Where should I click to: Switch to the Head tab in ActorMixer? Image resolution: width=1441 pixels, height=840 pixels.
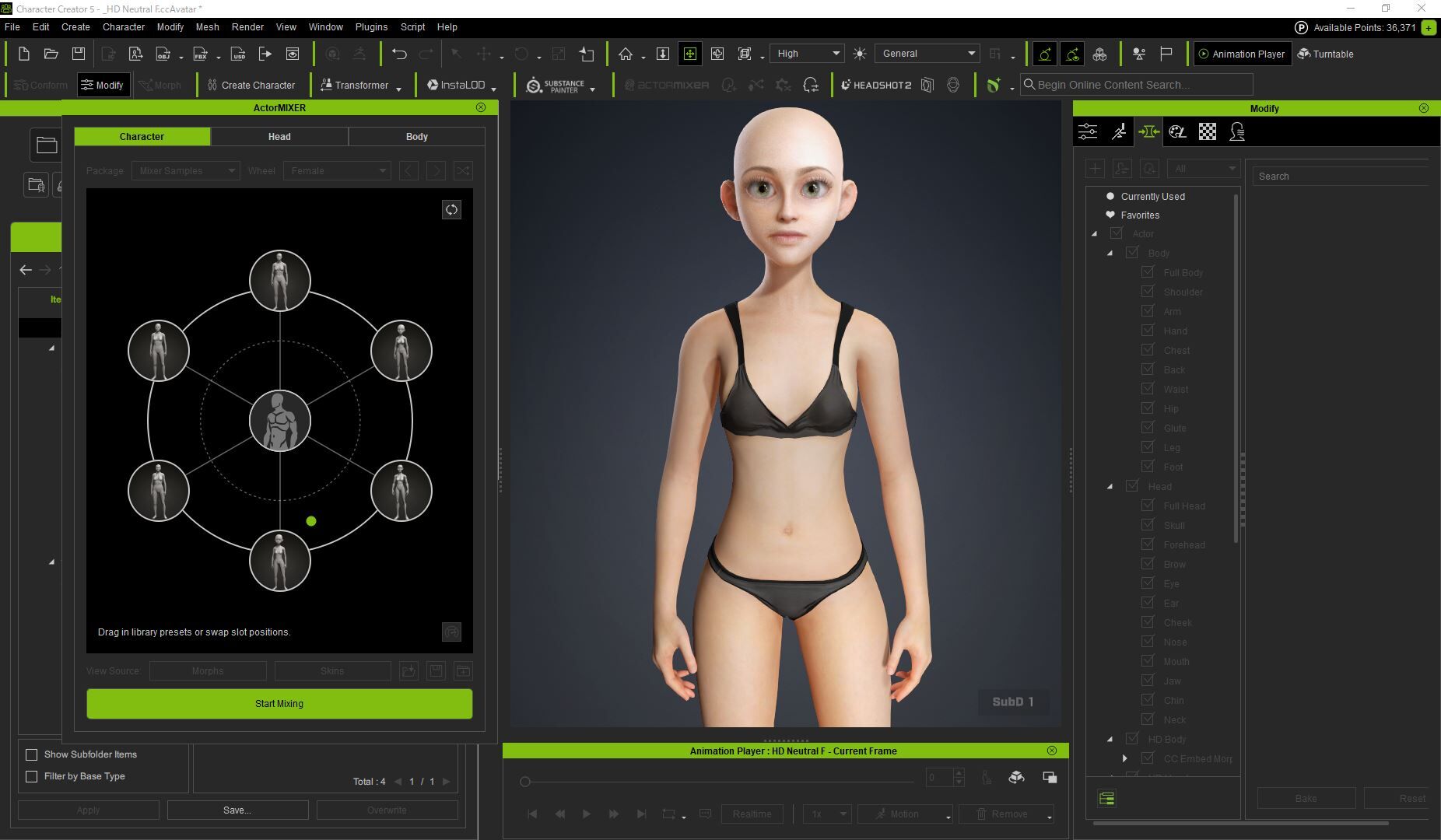click(279, 137)
